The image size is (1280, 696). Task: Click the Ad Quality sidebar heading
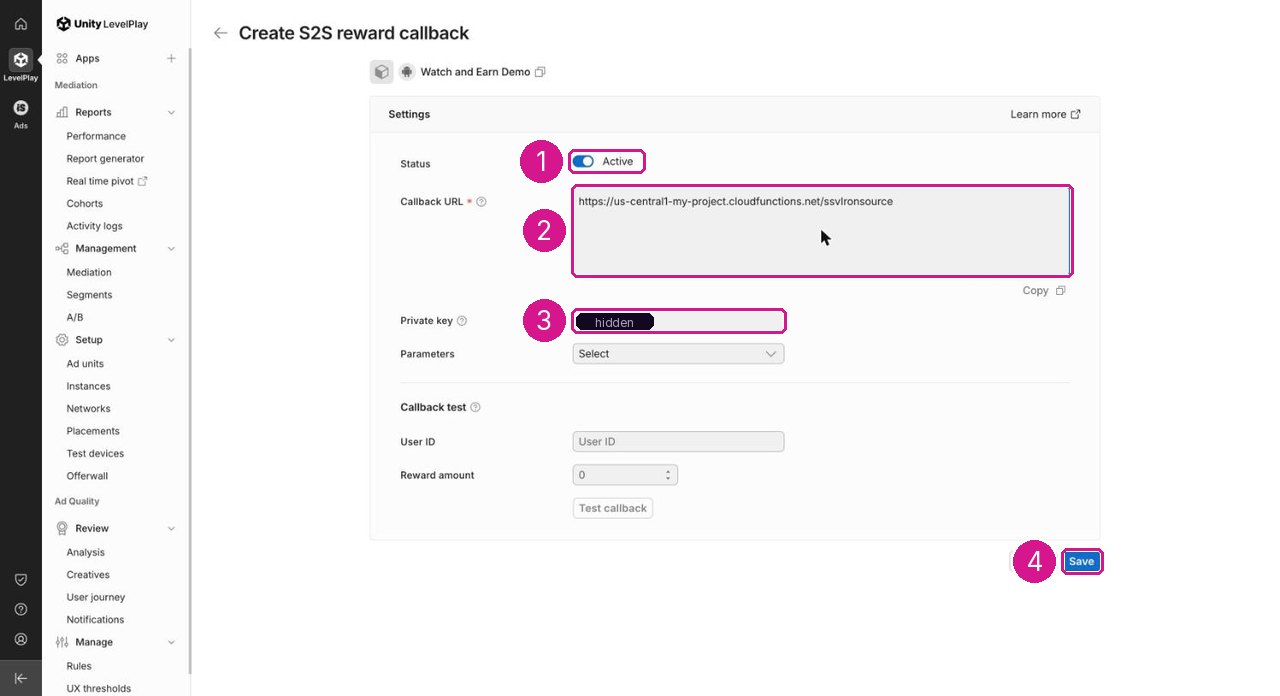pos(77,502)
